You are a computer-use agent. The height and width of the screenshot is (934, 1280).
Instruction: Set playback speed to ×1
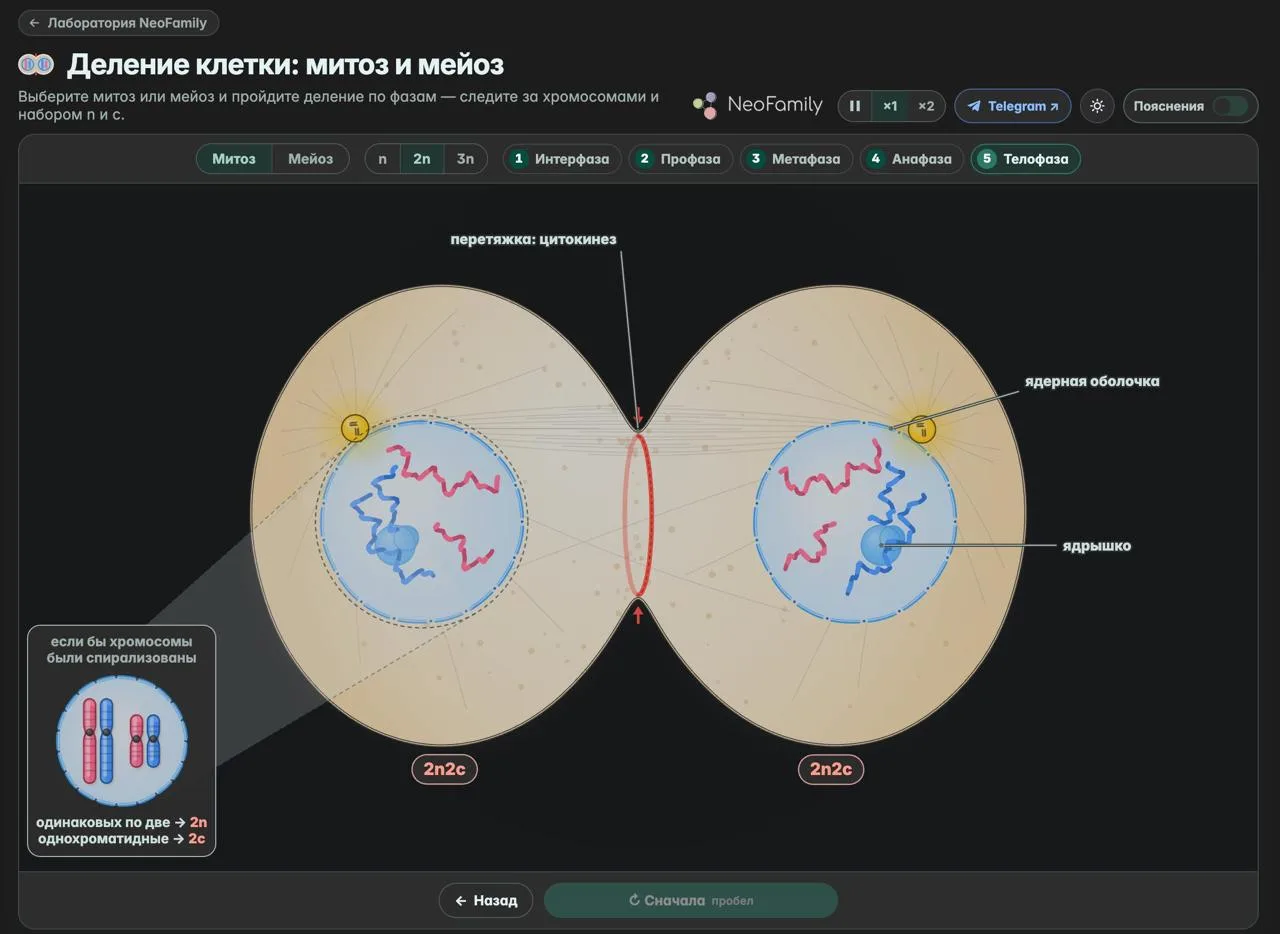(x=890, y=106)
